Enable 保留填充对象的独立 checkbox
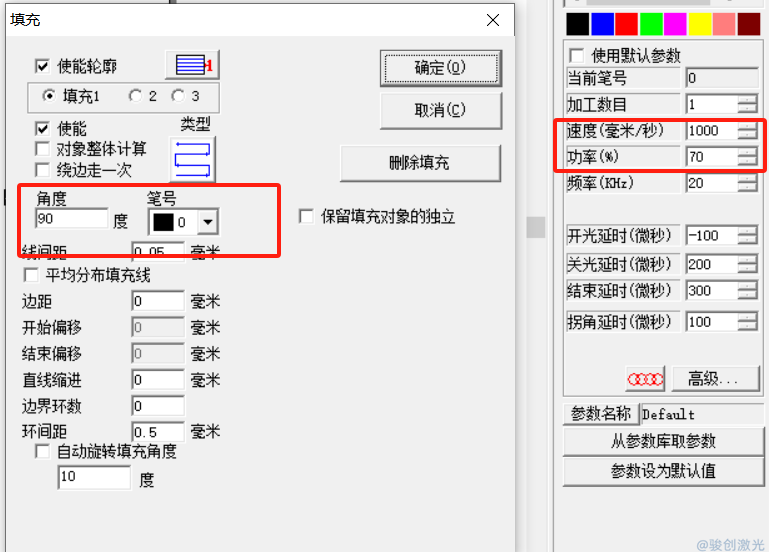This screenshot has width=769, height=552. [307, 216]
